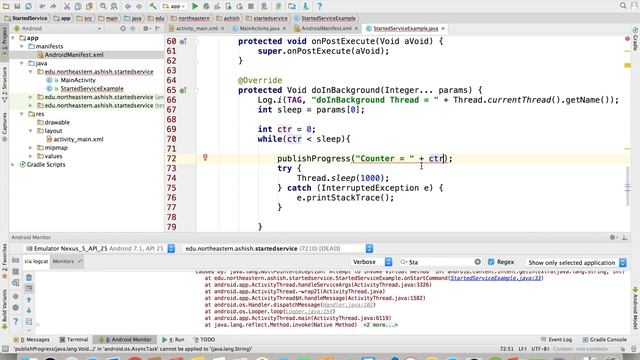Open the Terminal tool window
The height and width of the screenshot is (360, 640).
click(74, 340)
